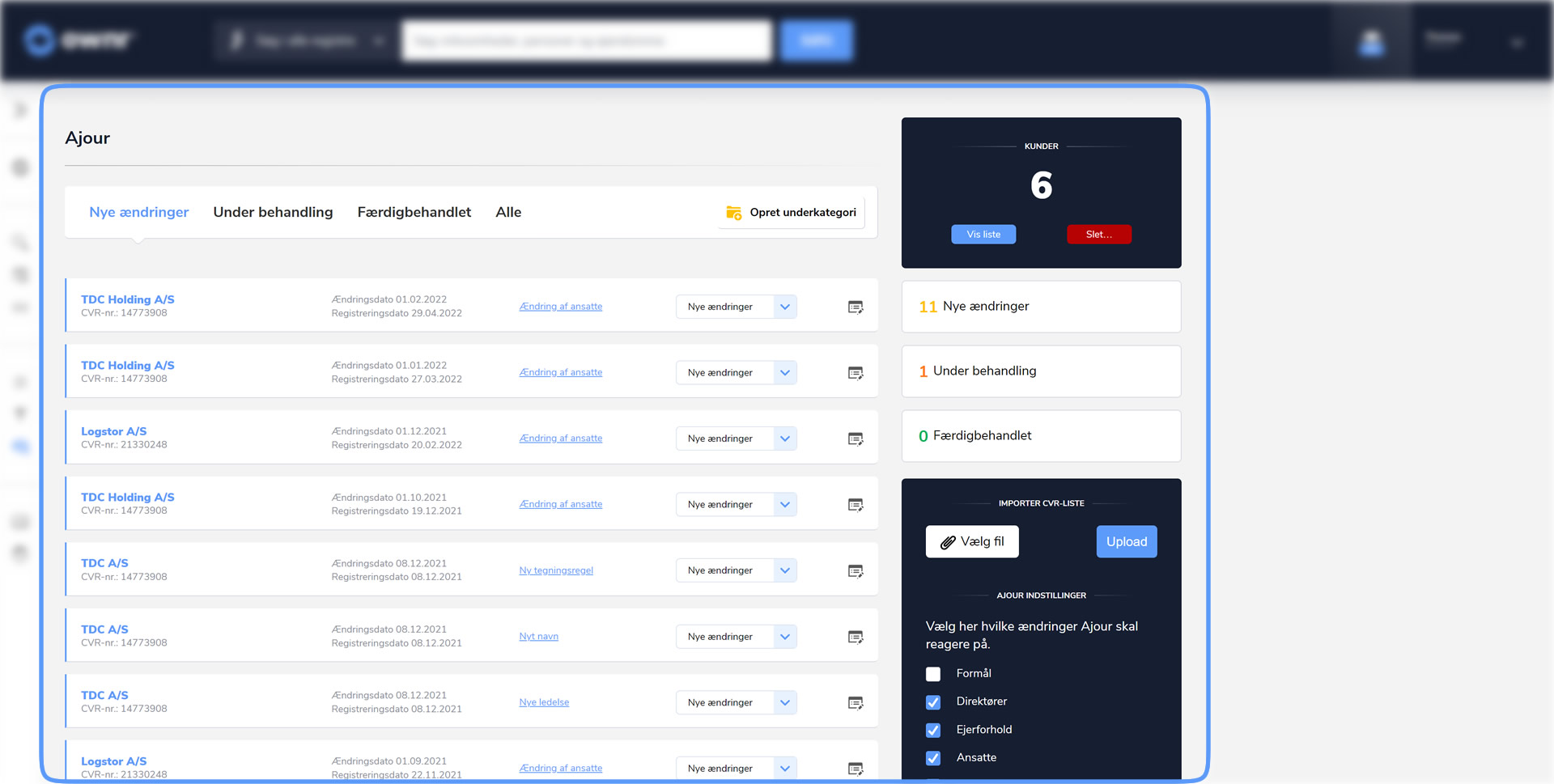Open note icon in Ny tegningsregel row

click(x=856, y=571)
